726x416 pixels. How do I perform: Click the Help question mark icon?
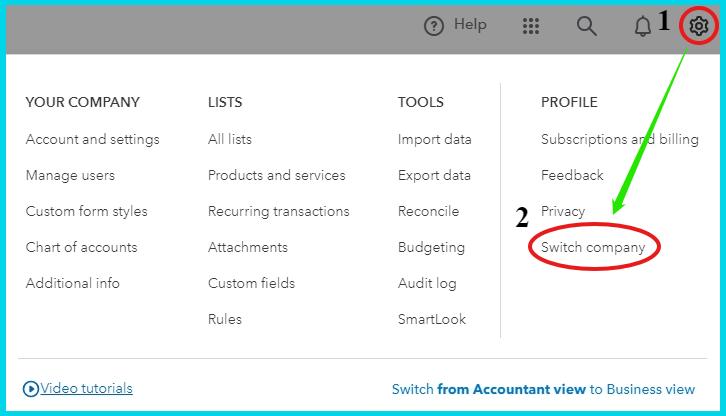pyautogui.click(x=434, y=26)
